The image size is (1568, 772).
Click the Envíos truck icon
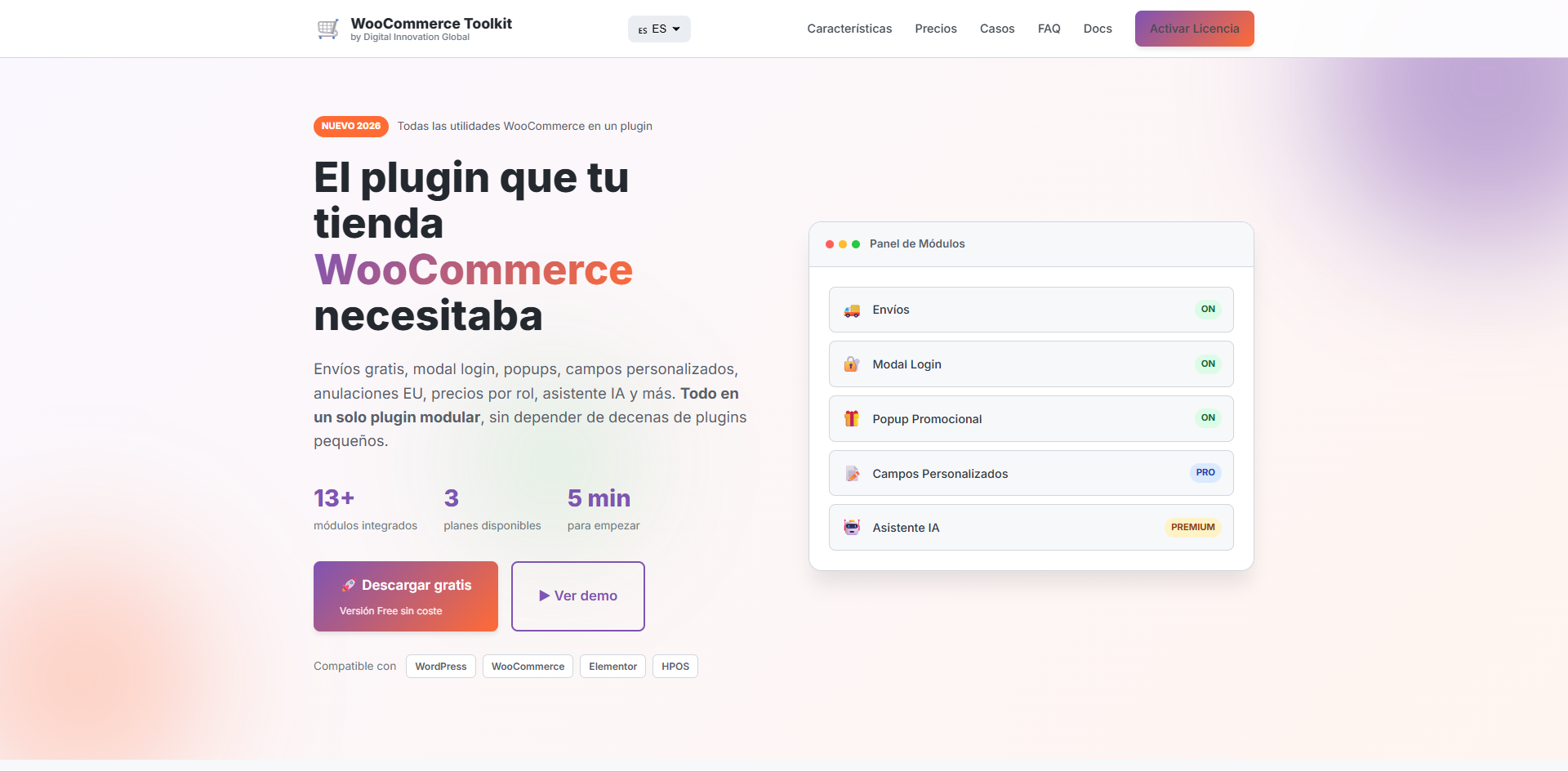(x=852, y=310)
